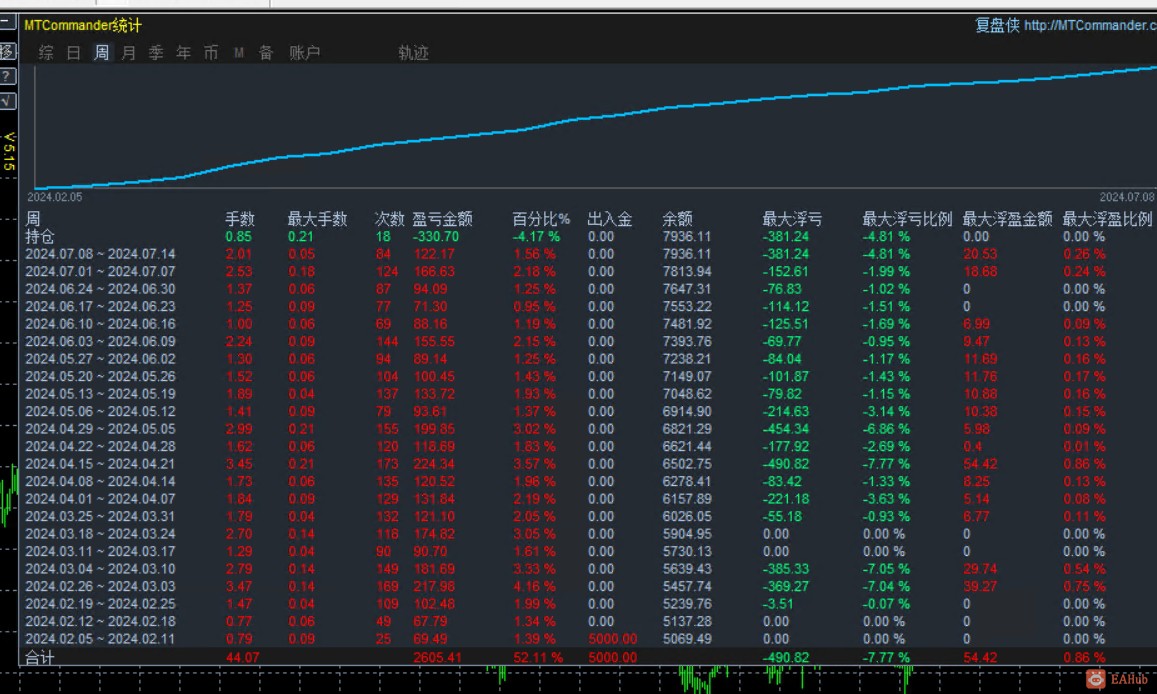Click the M tab in statistics bar
This screenshot has width=1157, height=694.
pos(239,53)
